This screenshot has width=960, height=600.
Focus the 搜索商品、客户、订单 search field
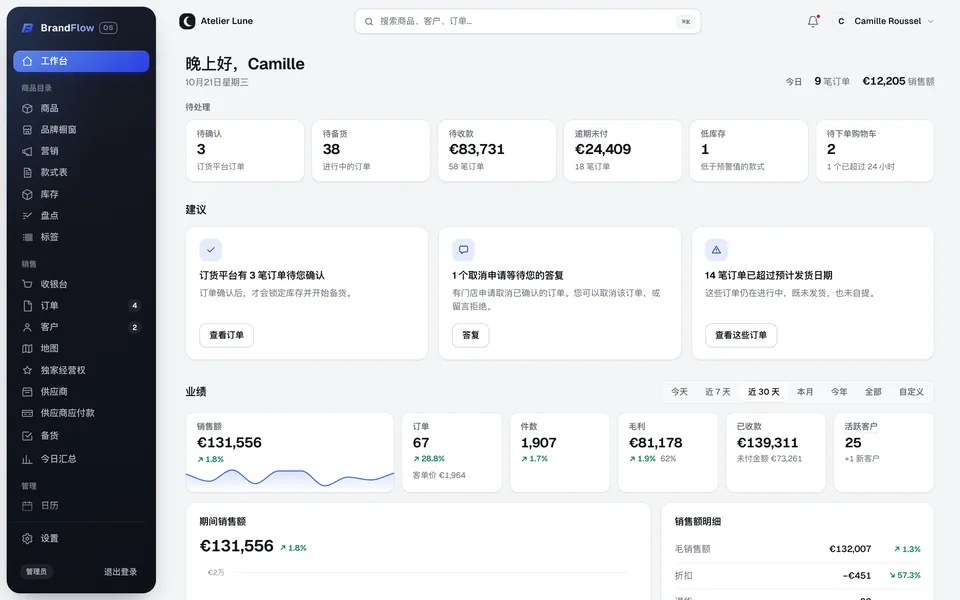pos(528,21)
